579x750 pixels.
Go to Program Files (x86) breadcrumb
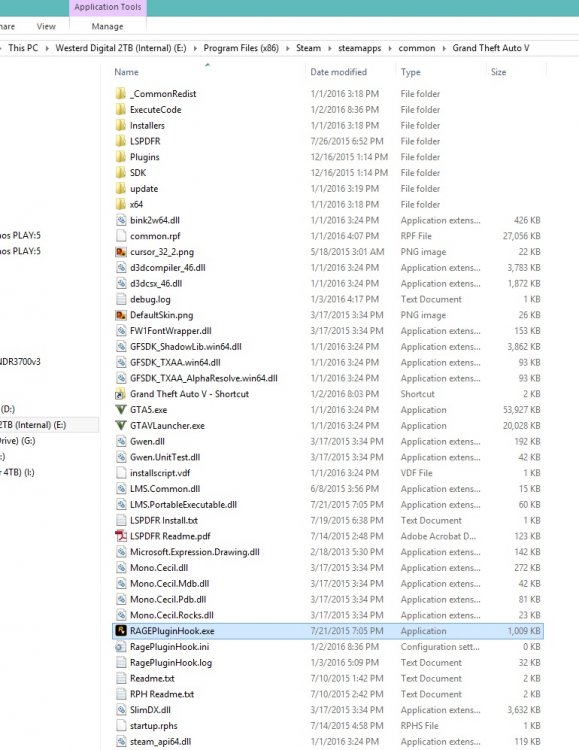point(241,48)
